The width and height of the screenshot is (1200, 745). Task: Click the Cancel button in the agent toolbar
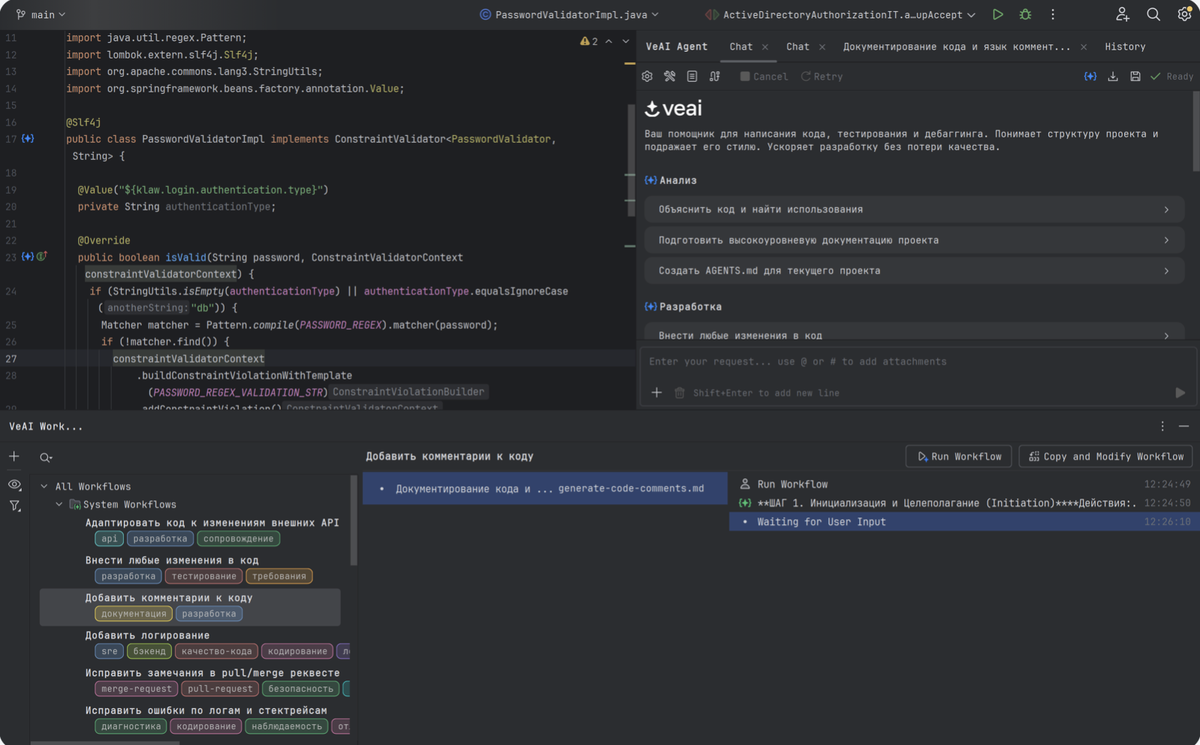tap(764, 76)
